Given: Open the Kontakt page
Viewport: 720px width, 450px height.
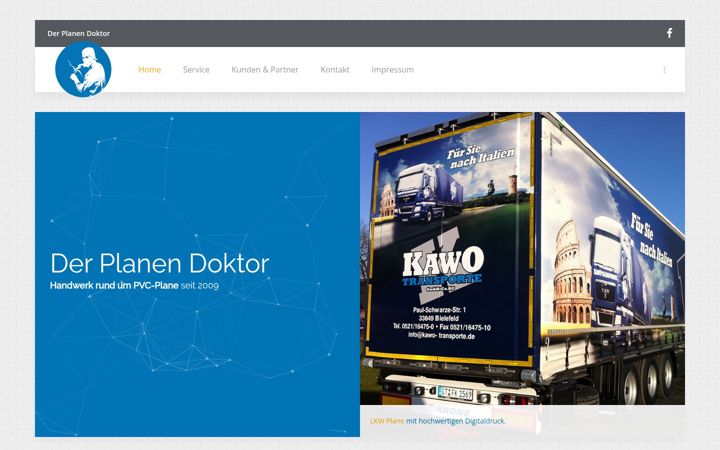Looking at the screenshot, I should tap(335, 70).
